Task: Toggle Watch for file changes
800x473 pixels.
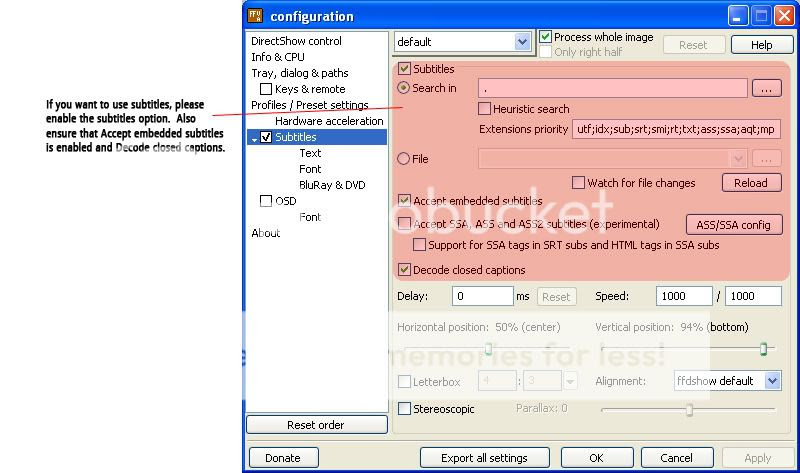Action: [578, 183]
